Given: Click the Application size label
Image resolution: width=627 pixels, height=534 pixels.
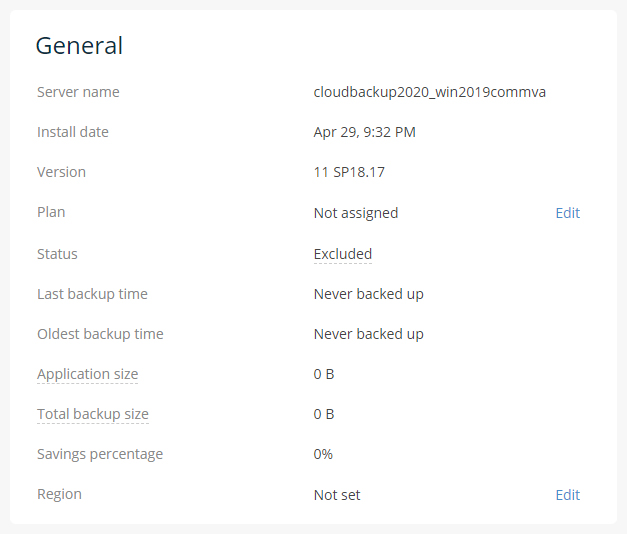Looking at the screenshot, I should click(x=88, y=374).
